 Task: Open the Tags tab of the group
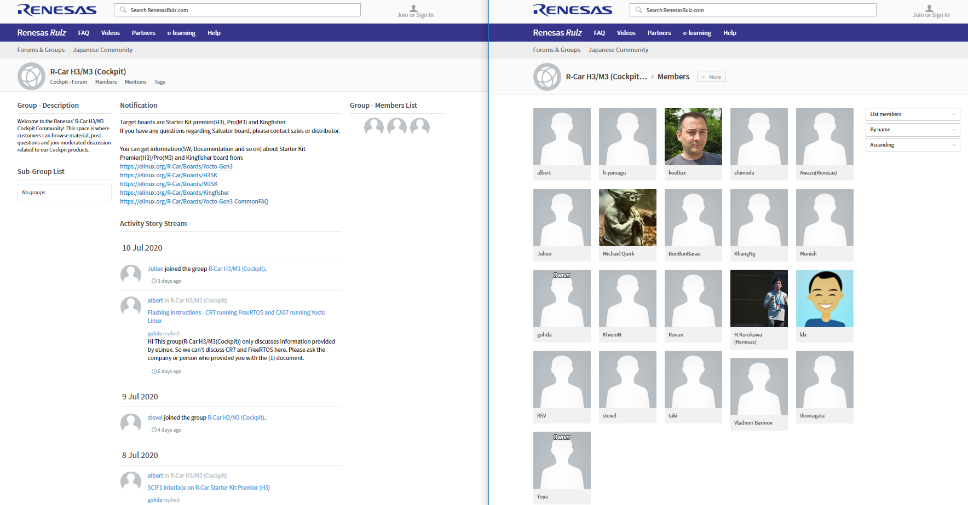point(160,82)
